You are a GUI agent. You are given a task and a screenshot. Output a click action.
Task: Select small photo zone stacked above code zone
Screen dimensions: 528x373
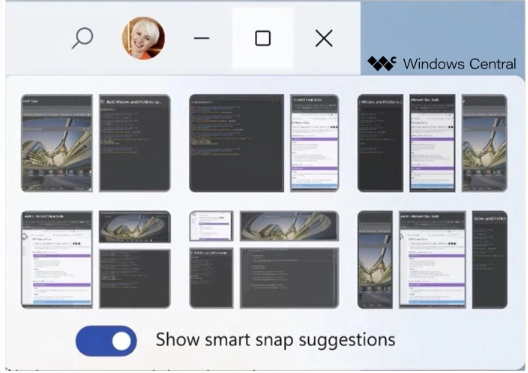[x=135, y=227]
